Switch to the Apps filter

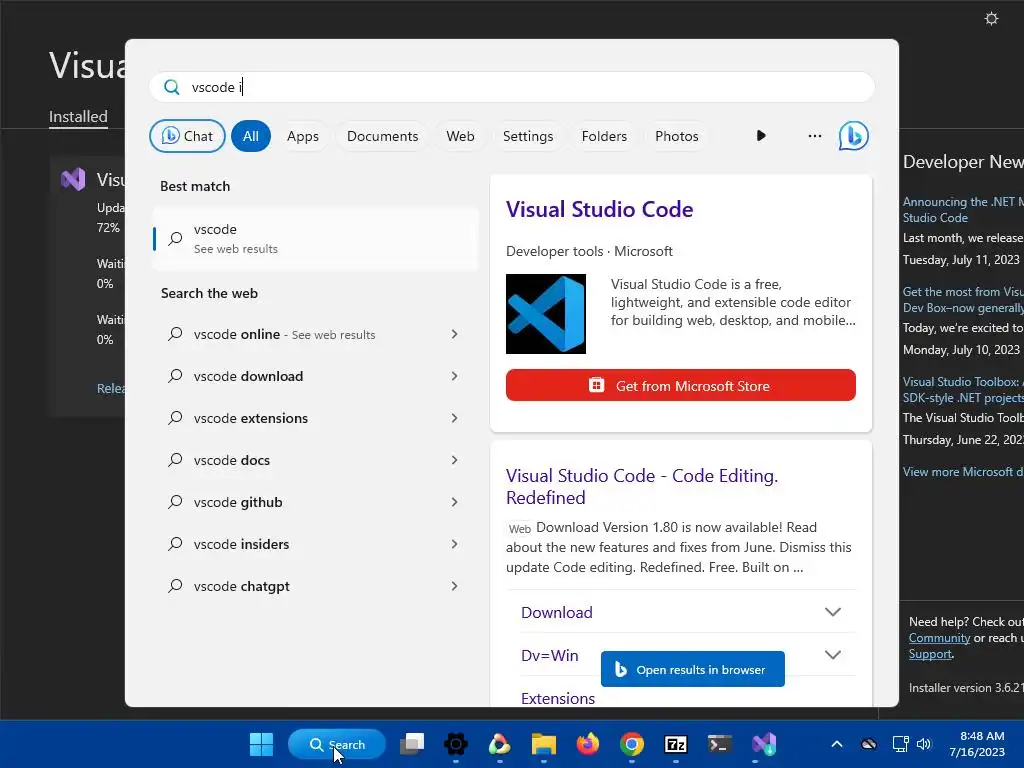[x=302, y=136]
